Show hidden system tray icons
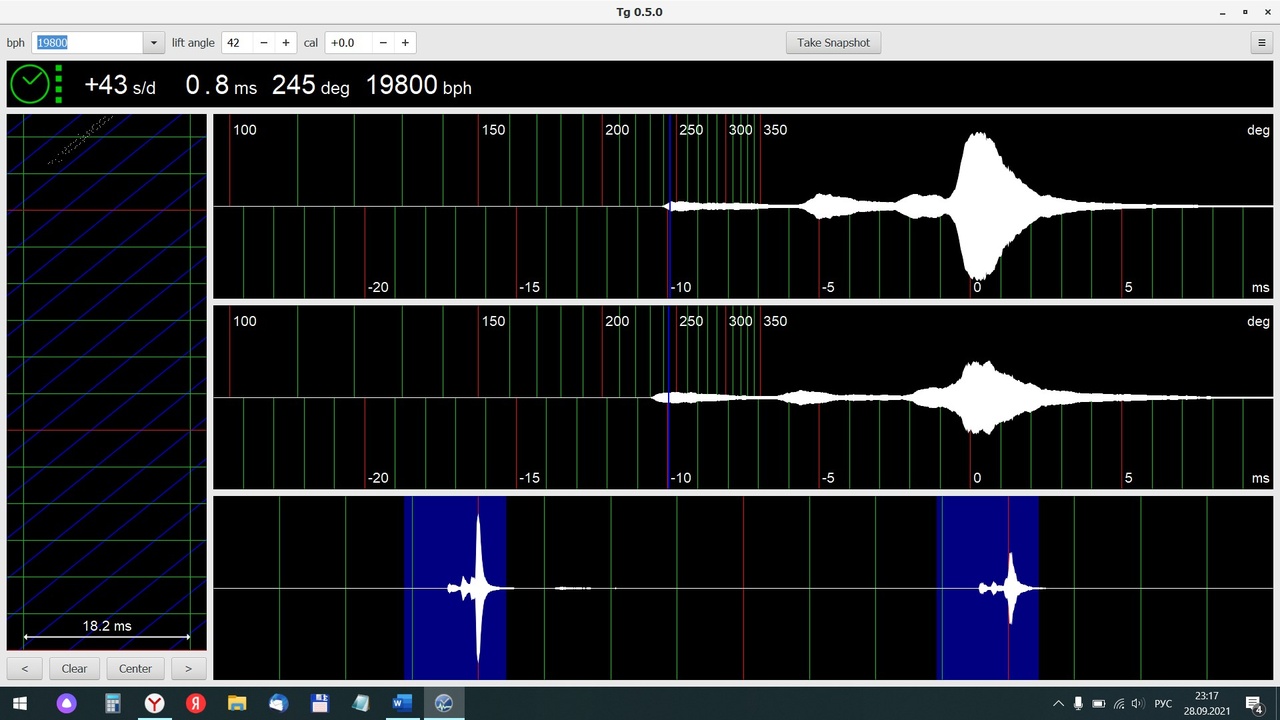The width and height of the screenshot is (1280, 720). tap(1058, 704)
